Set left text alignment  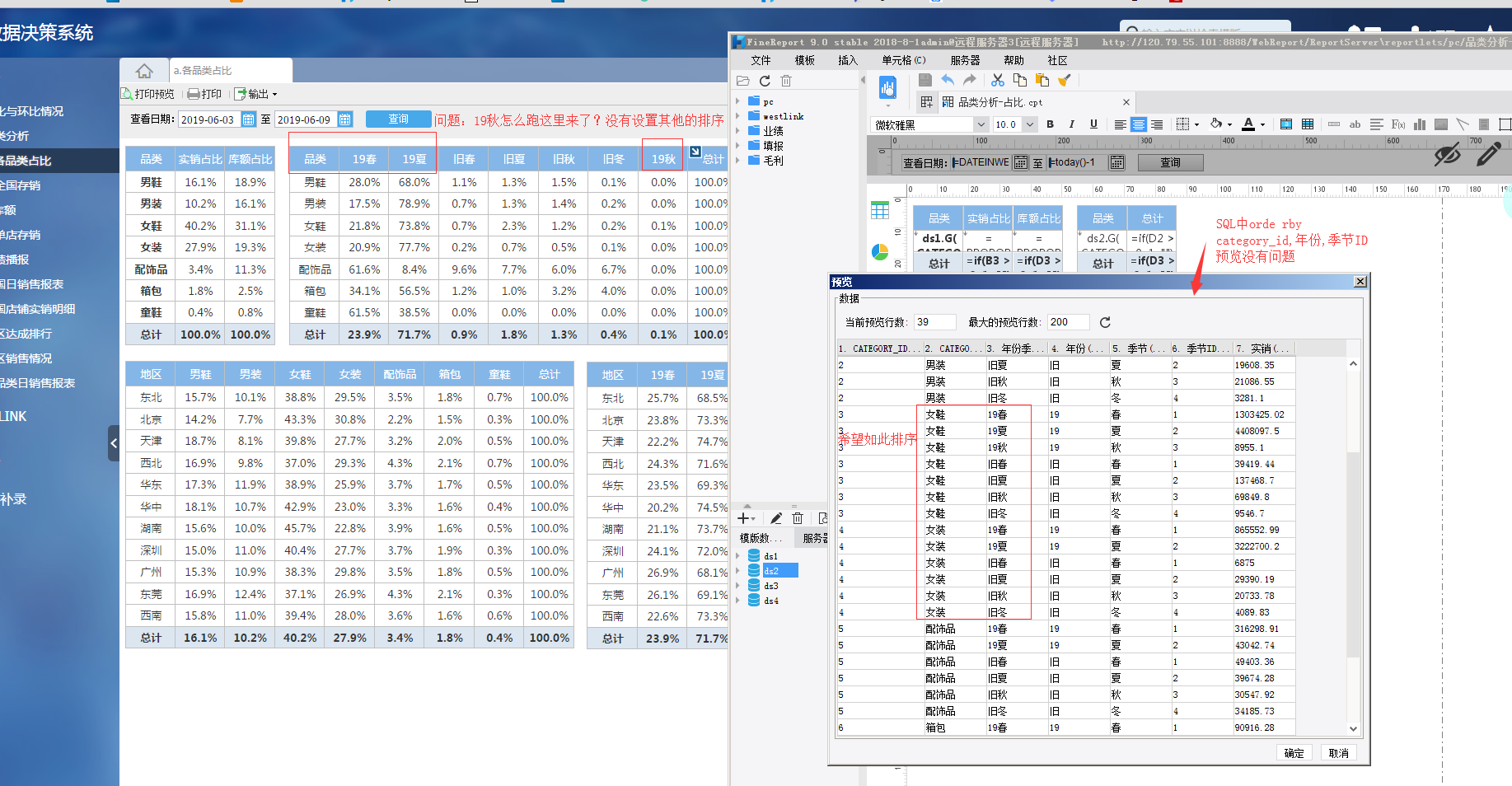coord(1120,124)
